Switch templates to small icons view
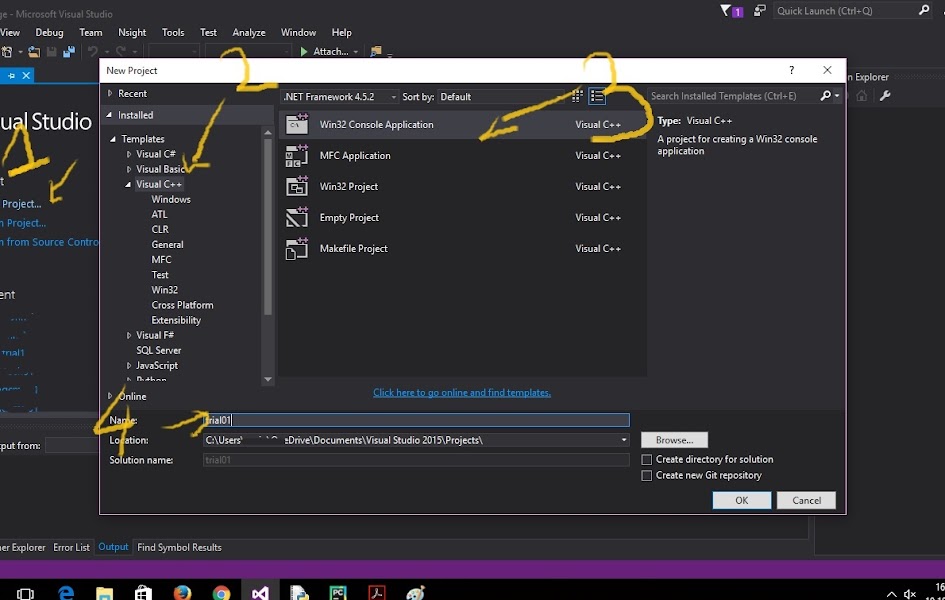945x600 pixels. point(577,96)
